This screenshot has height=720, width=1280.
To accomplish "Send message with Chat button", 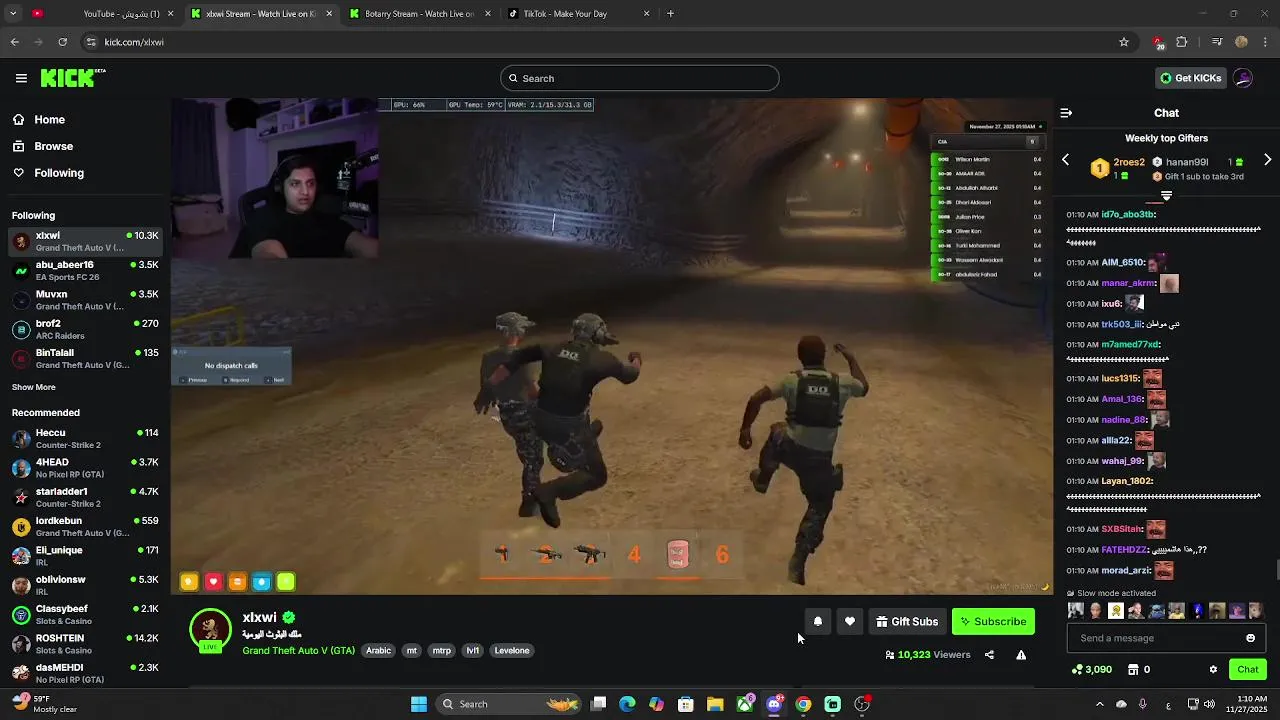I will tap(1247, 669).
